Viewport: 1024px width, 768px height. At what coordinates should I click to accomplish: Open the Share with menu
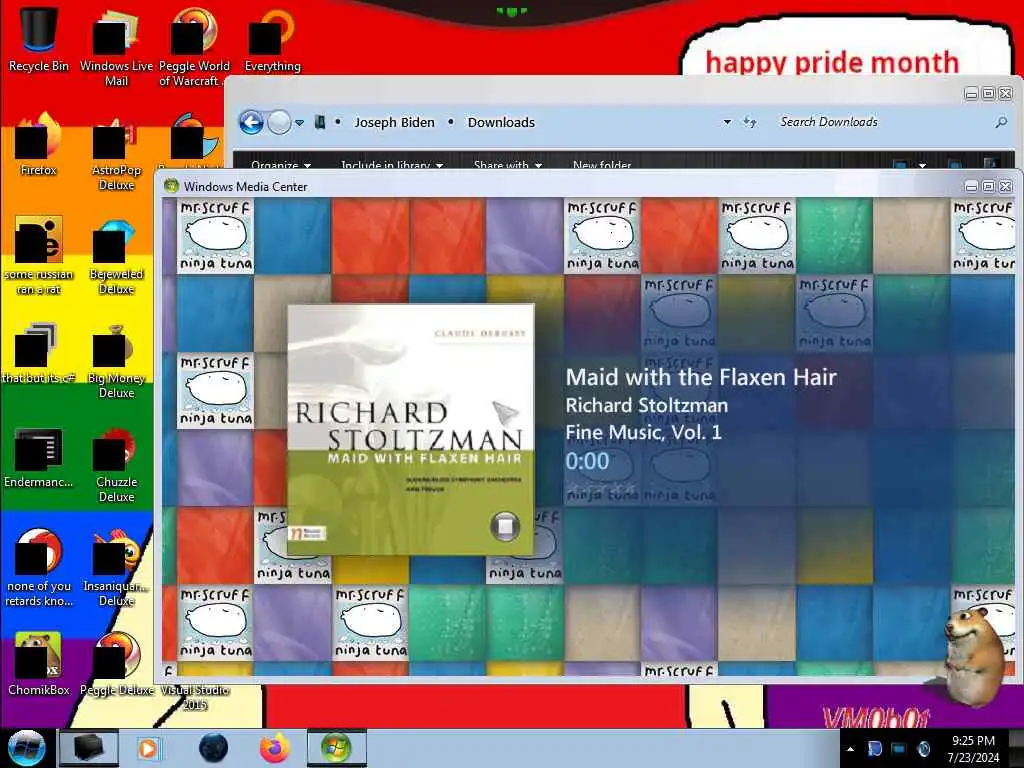pyautogui.click(x=508, y=165)
